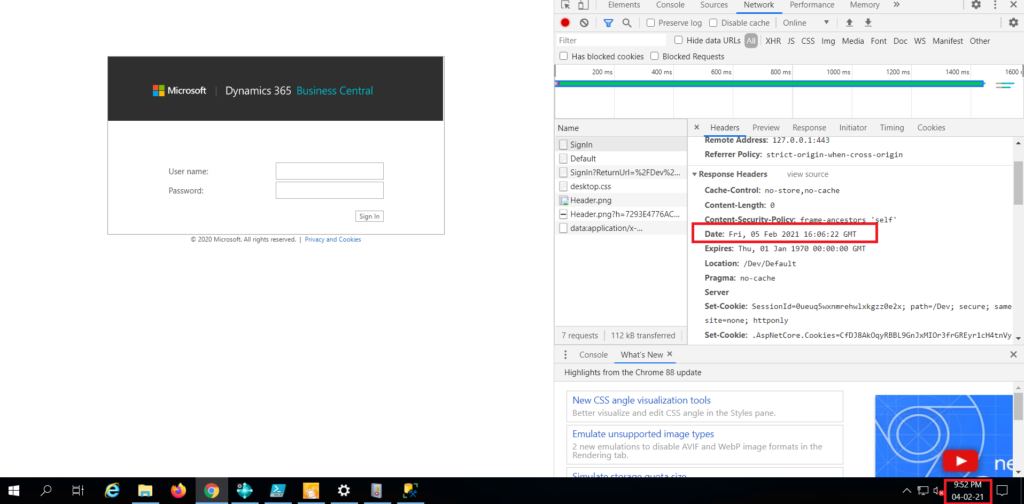Open network search with magnifier icon
Image resolution: width=1024 pixels, height=504 pixels.
[x=627, y=23]
